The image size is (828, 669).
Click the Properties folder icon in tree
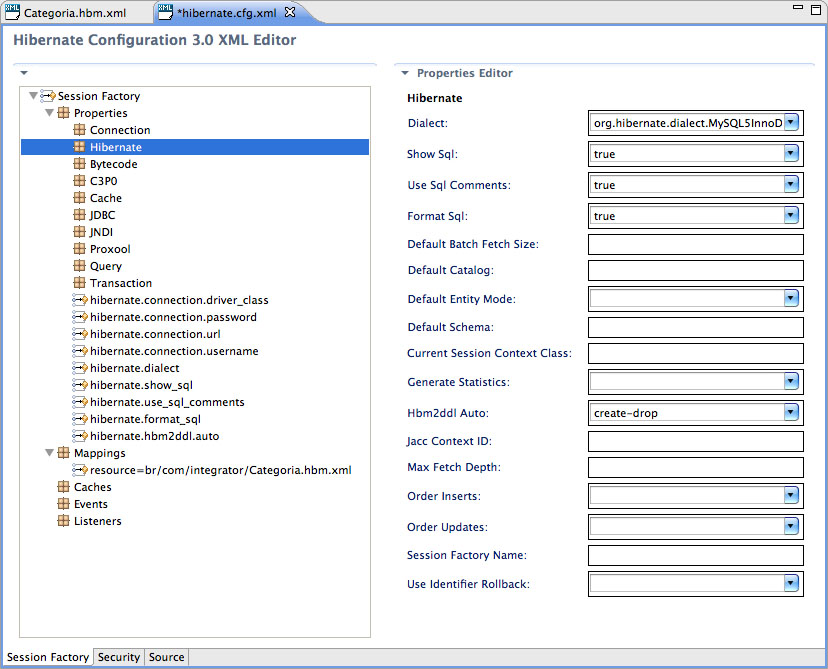click(x=63, y=113)
